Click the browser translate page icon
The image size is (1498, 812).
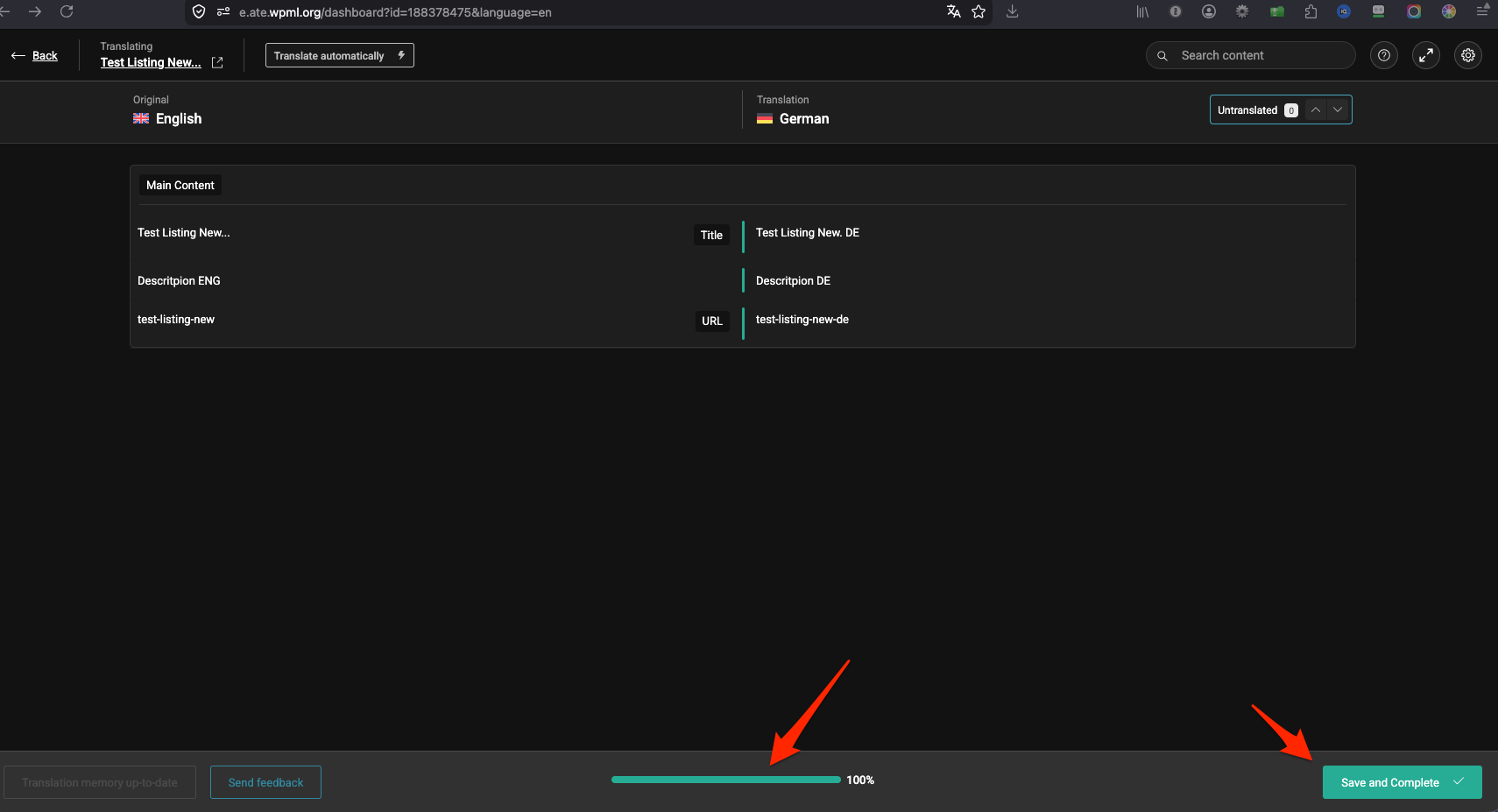click(x=953, y=11)
